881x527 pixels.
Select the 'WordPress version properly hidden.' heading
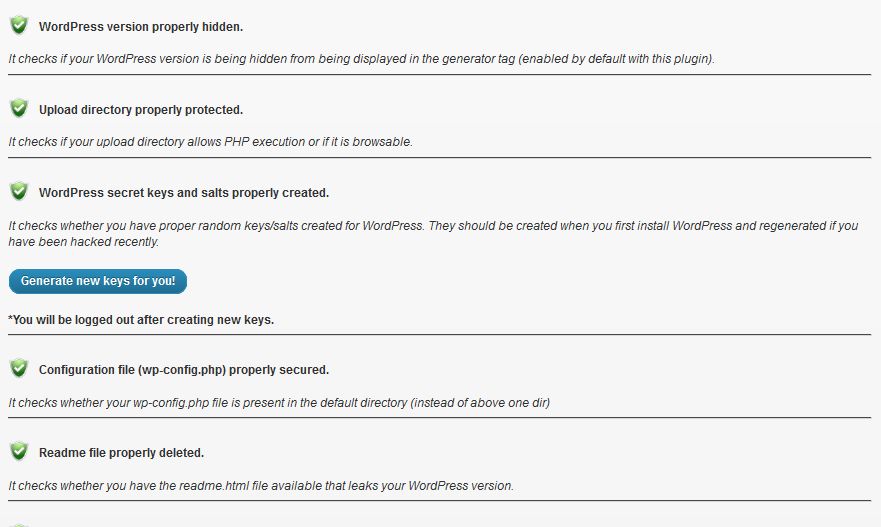140,26
